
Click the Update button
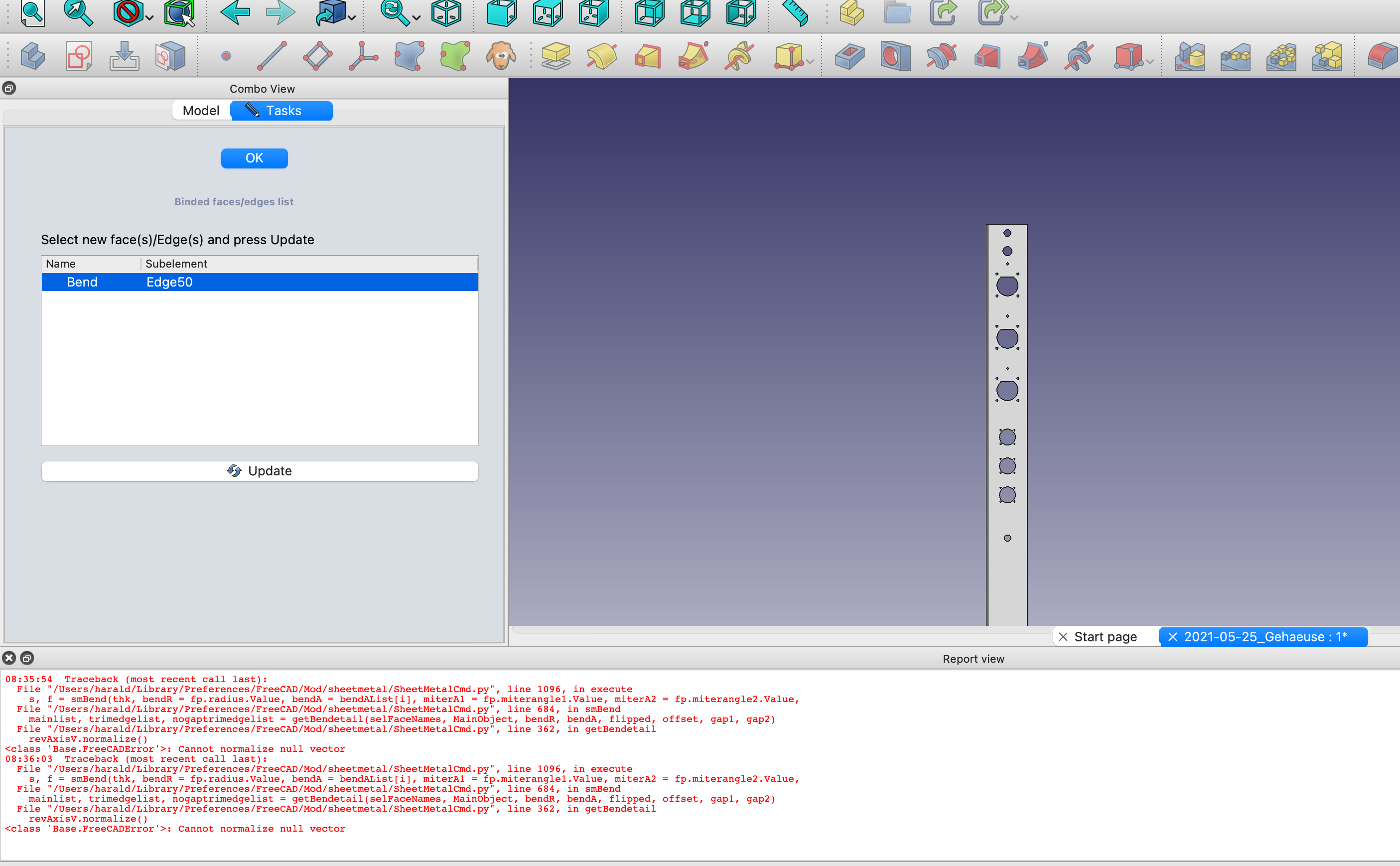(x=260, y=471)
